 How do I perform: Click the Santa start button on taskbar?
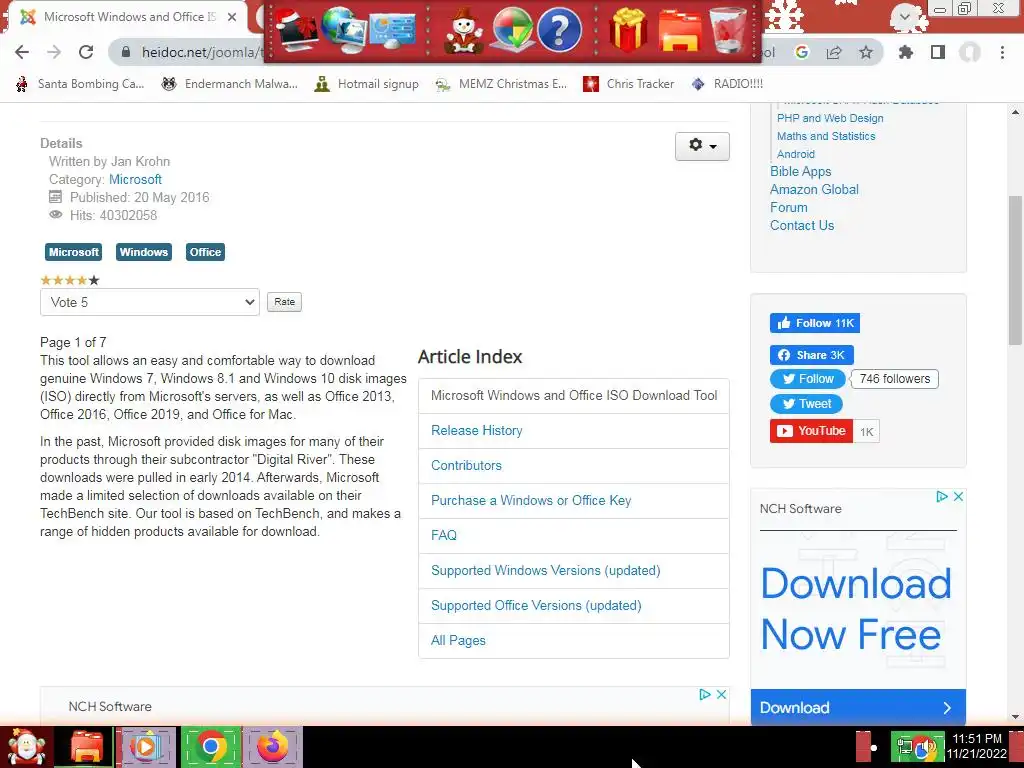pos(25,746)
